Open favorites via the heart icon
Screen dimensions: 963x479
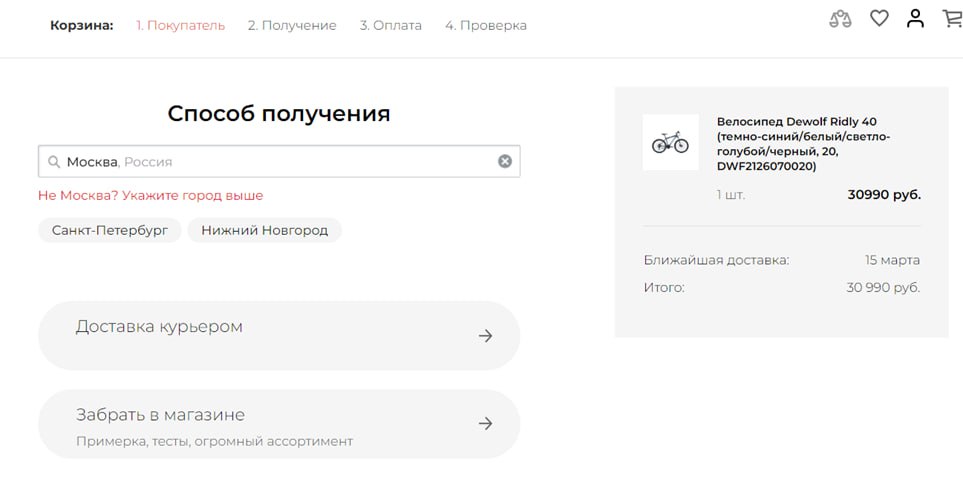[879, 18]
